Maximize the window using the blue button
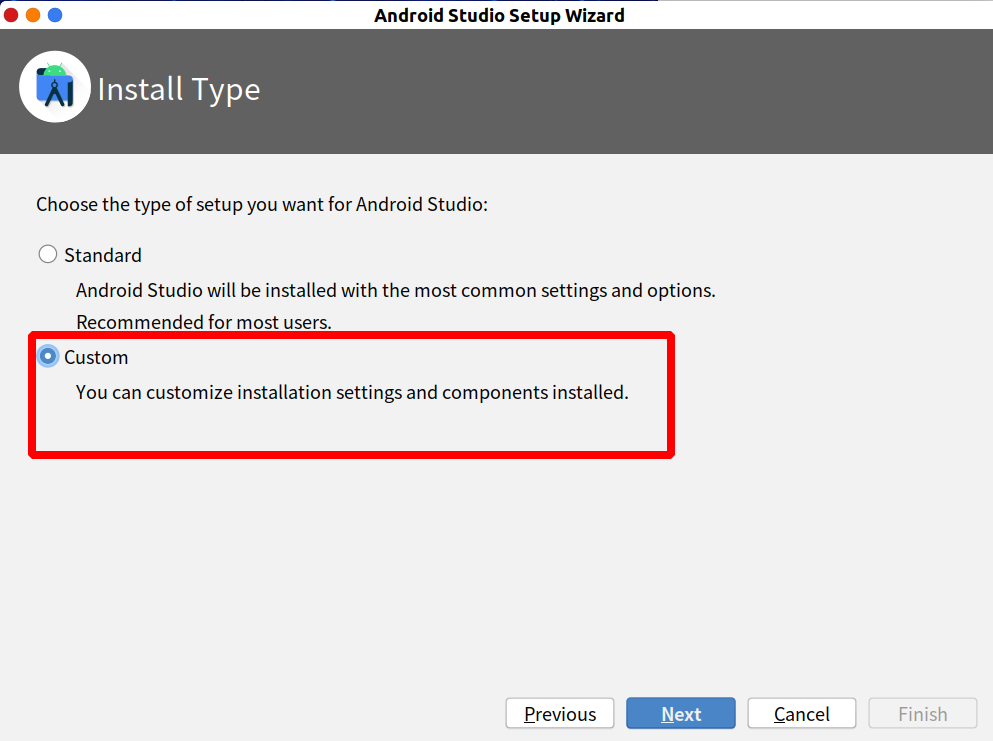This screenshot has height=741, width=993. coord(55,15)
